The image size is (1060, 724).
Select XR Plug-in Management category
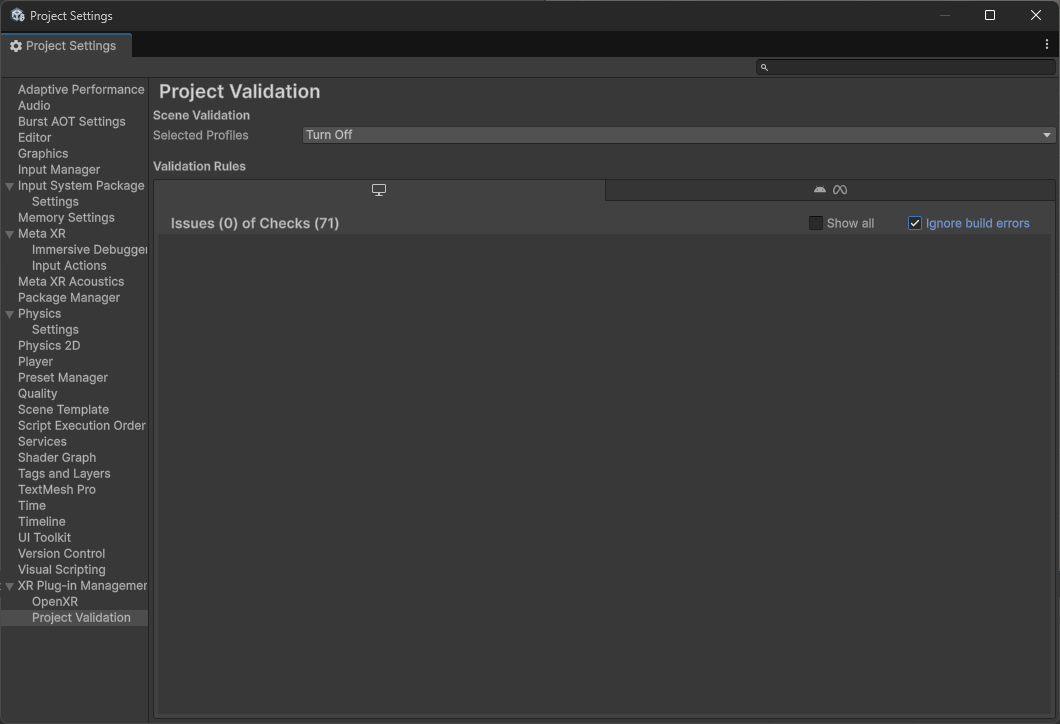[82, 585]
